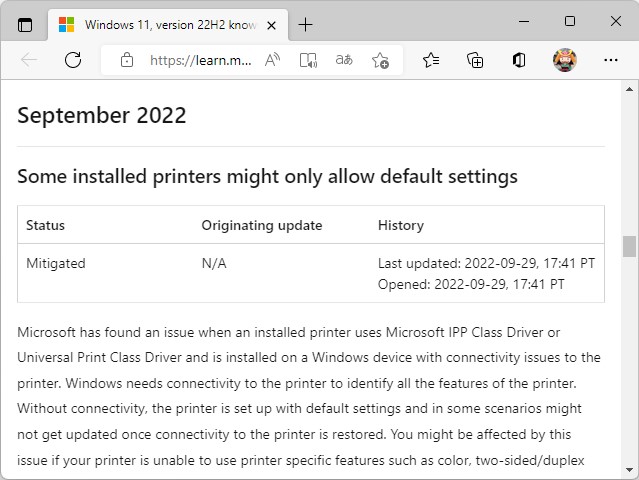Click the September 2022 heading
639x480 pixels.
coord(101,115)
